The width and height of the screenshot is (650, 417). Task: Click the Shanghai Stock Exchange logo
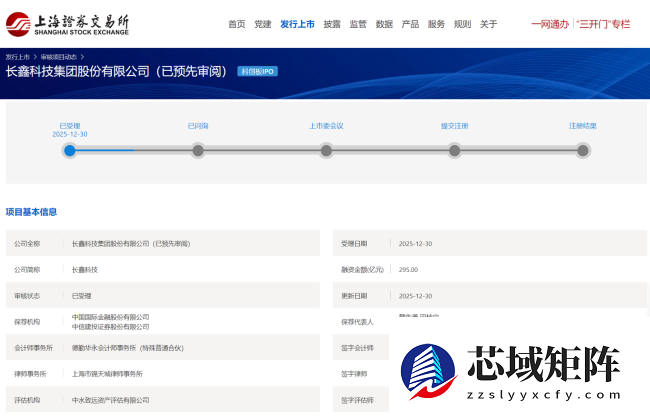pos(67,24)
